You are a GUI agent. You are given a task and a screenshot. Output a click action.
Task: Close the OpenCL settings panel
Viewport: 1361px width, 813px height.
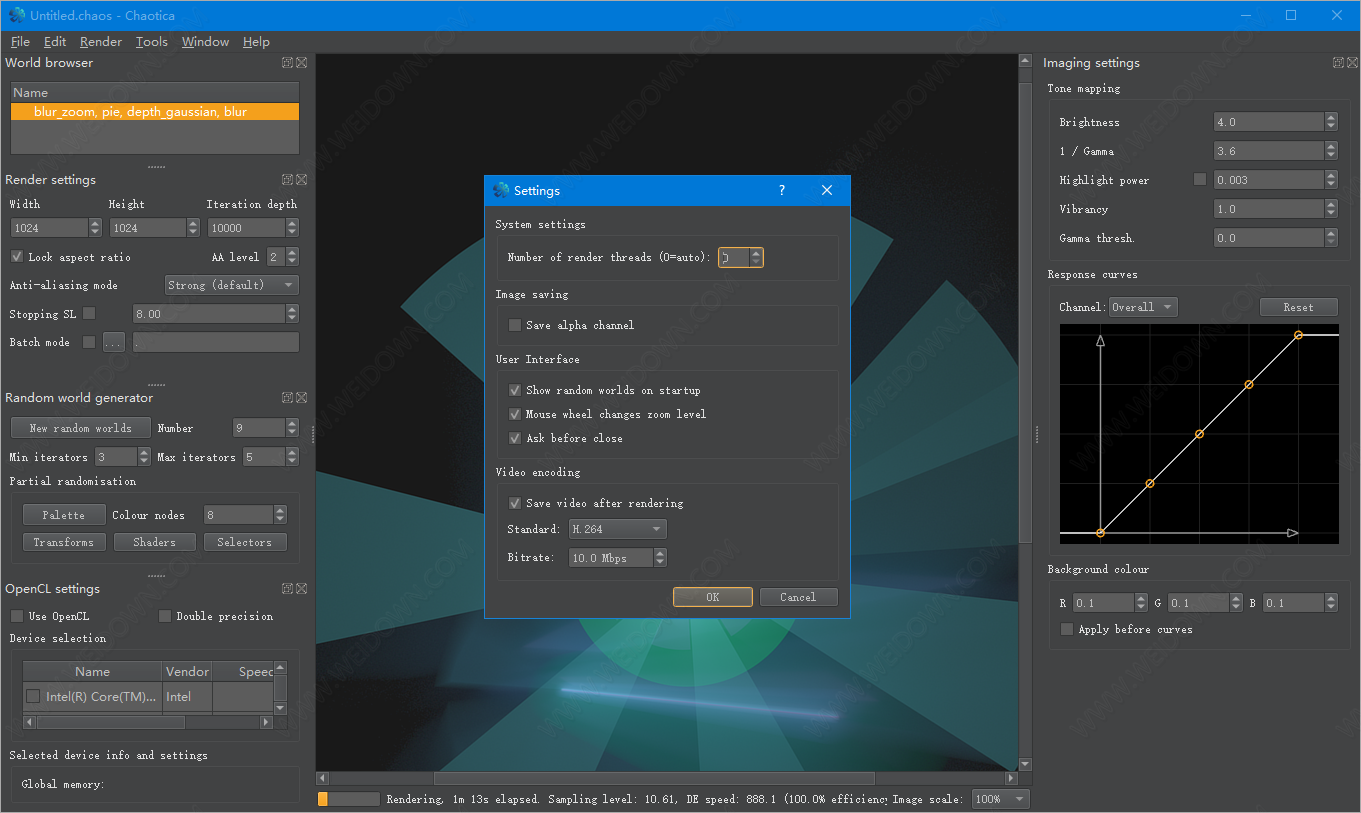302,589
